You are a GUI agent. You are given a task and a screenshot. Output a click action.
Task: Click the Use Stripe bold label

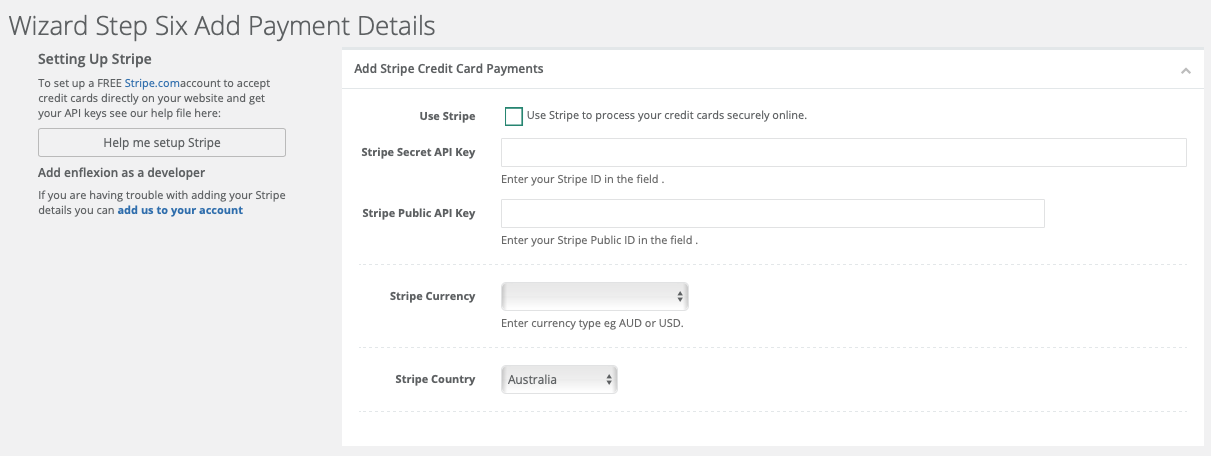447,116
